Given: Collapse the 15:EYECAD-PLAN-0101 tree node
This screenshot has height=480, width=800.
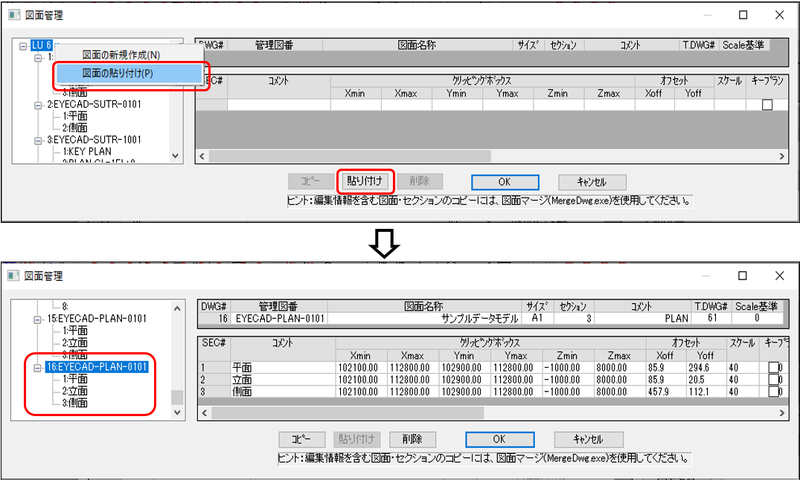Looking at the screenshot, I should (39, 318).
